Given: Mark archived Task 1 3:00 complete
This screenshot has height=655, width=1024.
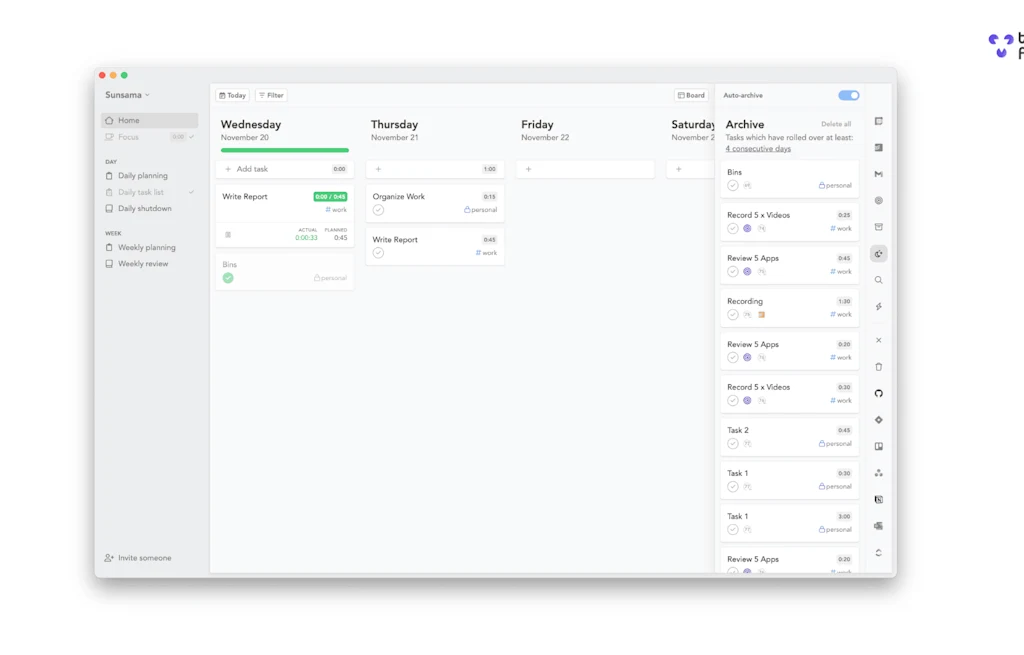Looking at the screenshot, I should coord(733,530).
